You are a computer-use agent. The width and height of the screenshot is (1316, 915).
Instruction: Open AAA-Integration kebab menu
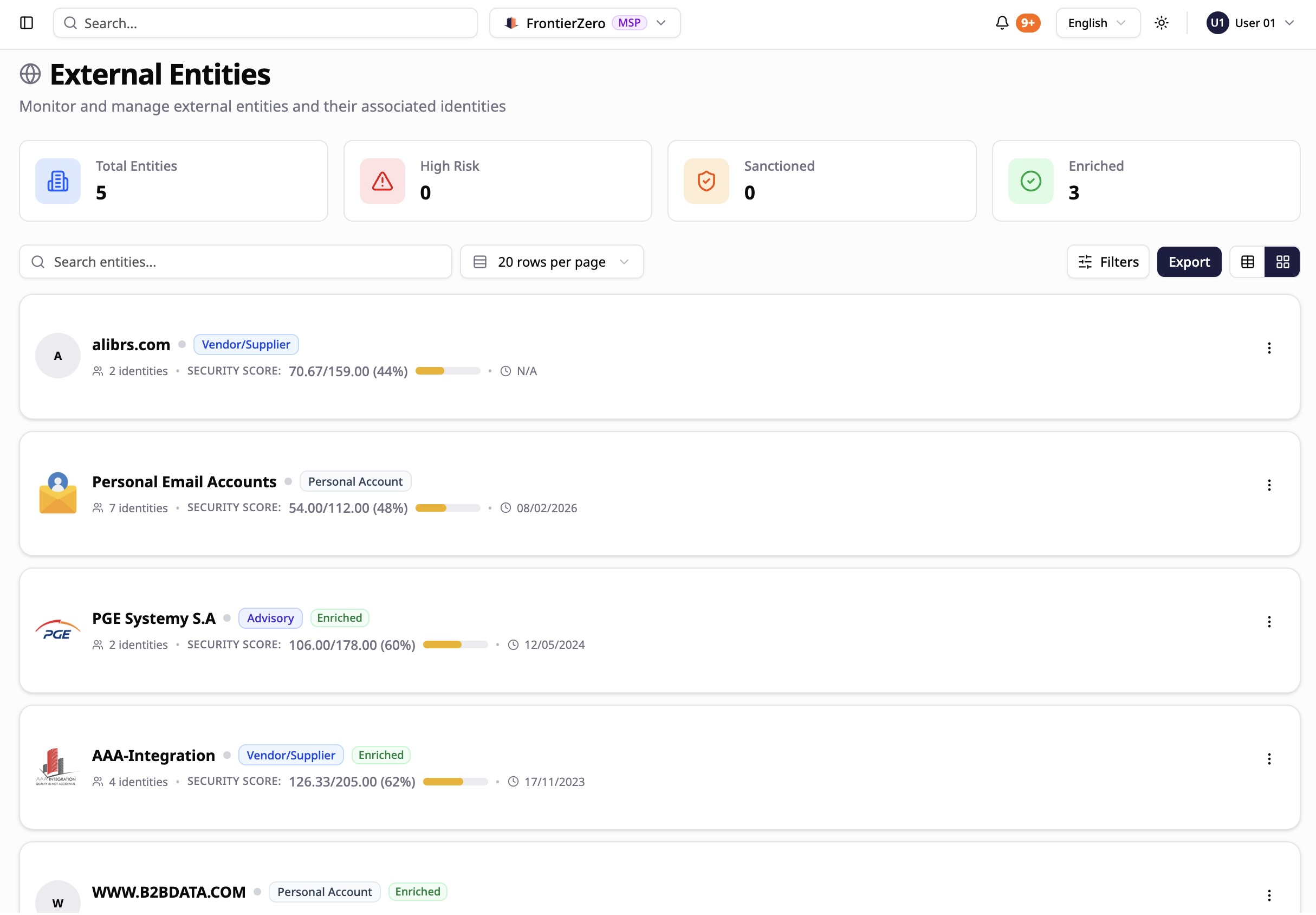[x=1269, y=759]
